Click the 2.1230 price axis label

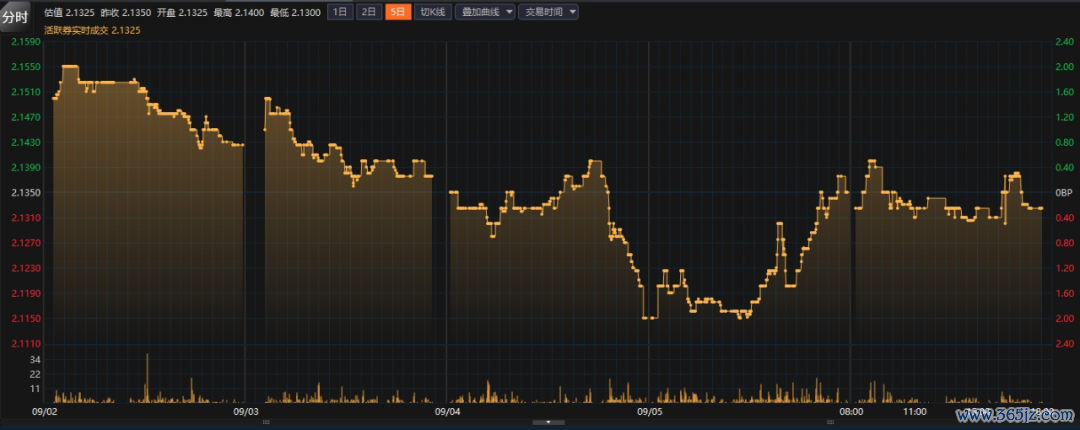pyautogui.click(x=26, y=269)
